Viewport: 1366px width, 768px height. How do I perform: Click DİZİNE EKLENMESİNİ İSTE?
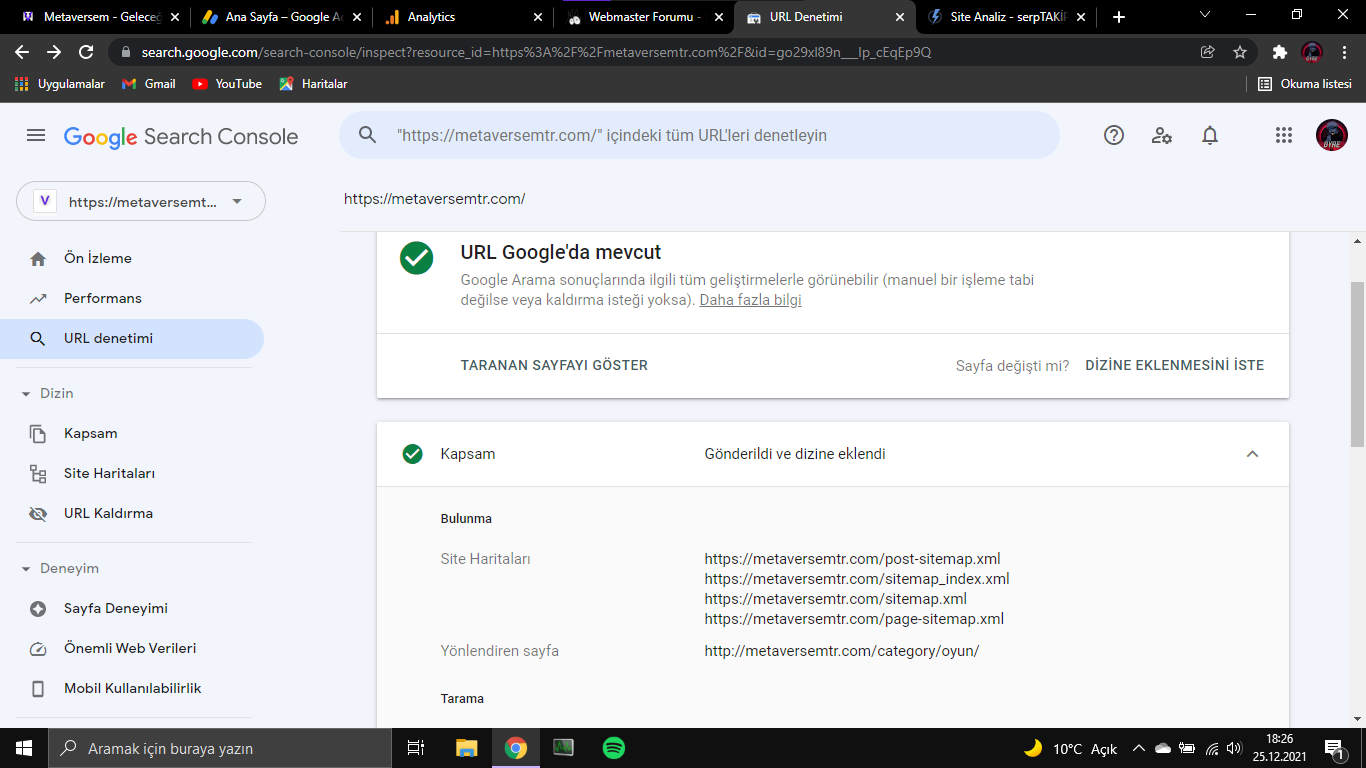point(1175,365)
